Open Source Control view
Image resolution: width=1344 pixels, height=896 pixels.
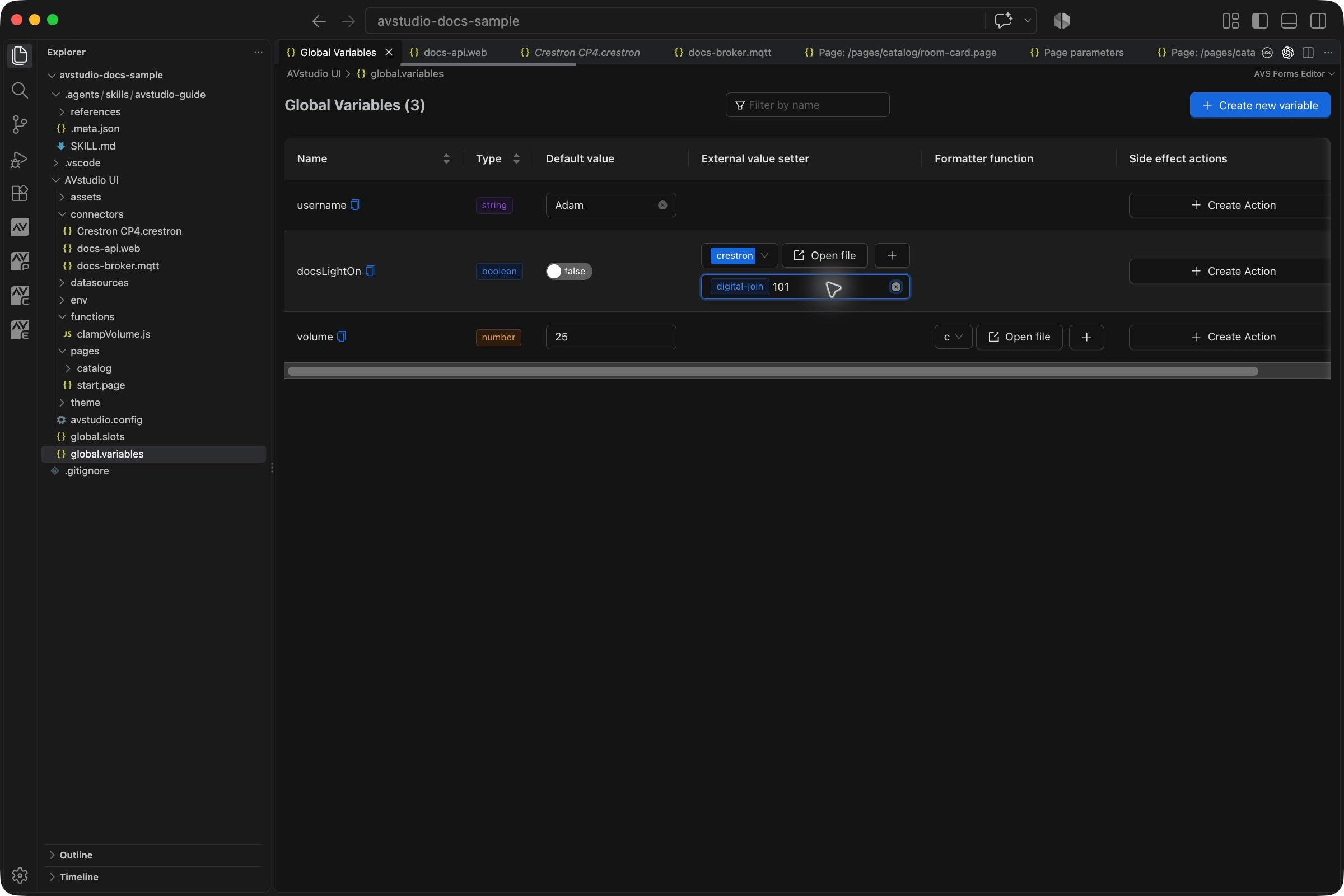[20, 124]
